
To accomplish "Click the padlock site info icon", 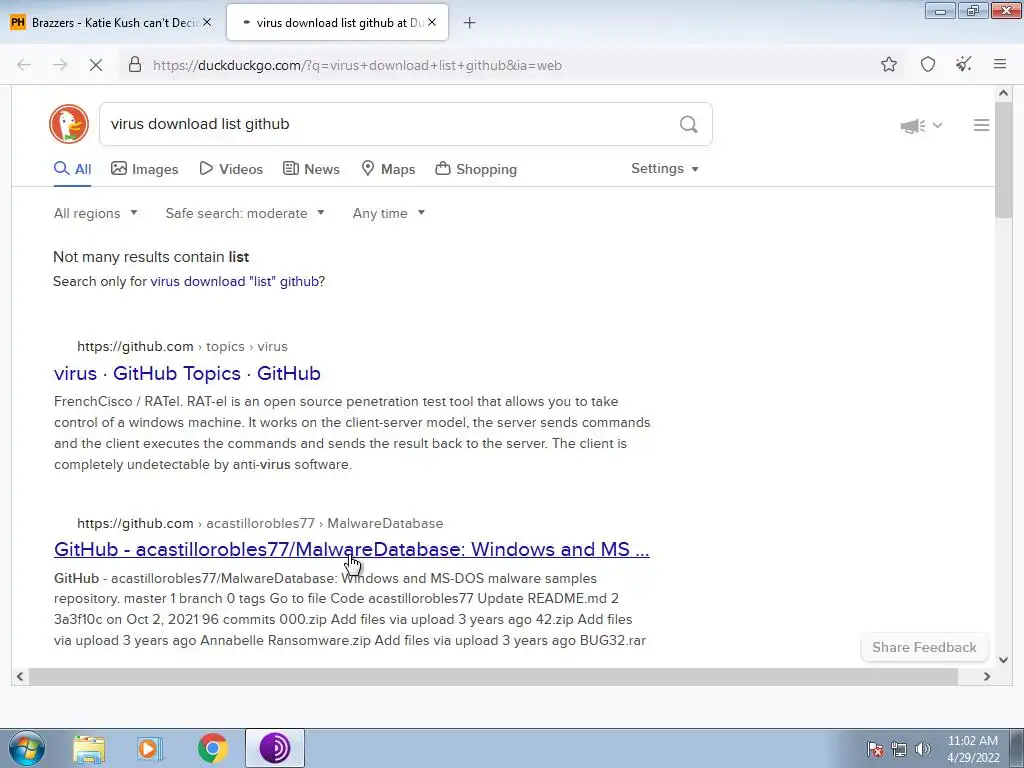I will (135, 65).
